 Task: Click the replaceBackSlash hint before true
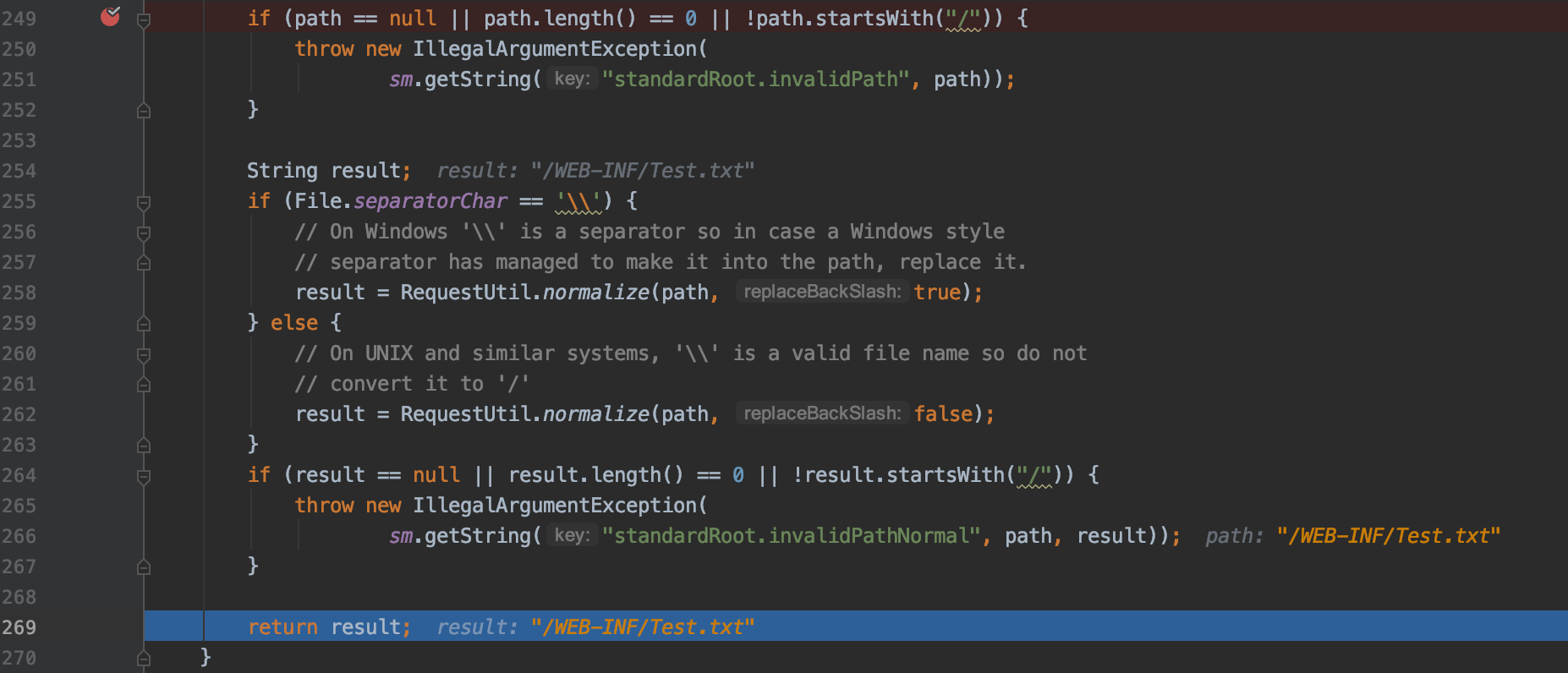pyautogui.click(x=822, y=292)
